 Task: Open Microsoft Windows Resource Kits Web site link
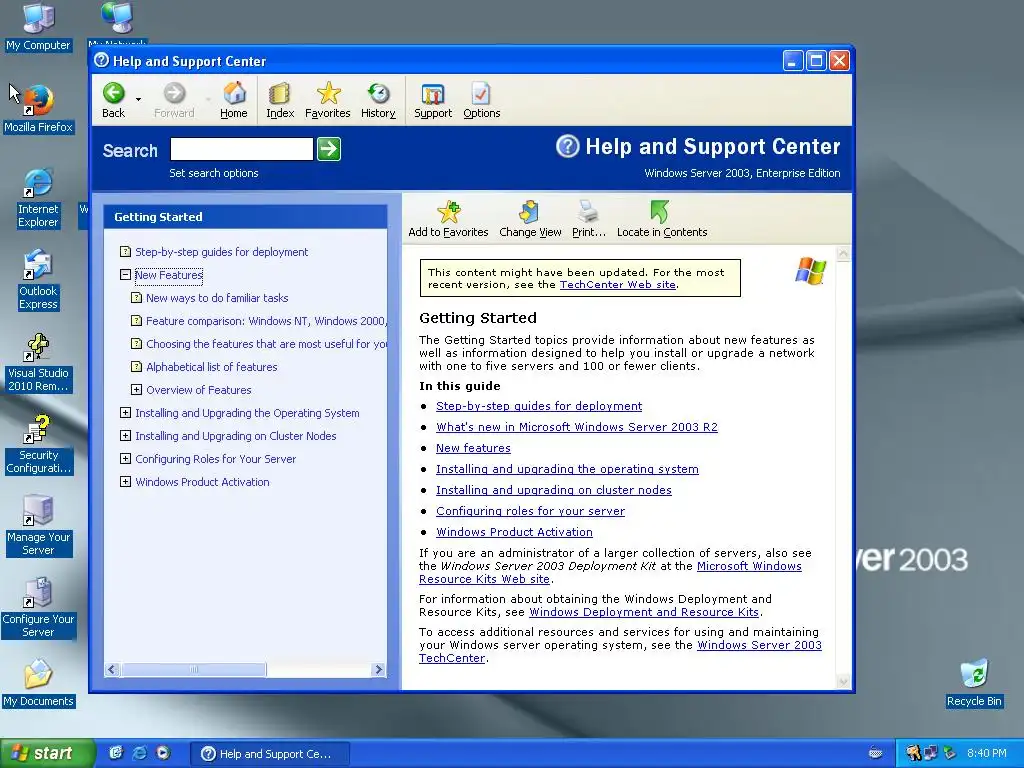click(749, 566)
